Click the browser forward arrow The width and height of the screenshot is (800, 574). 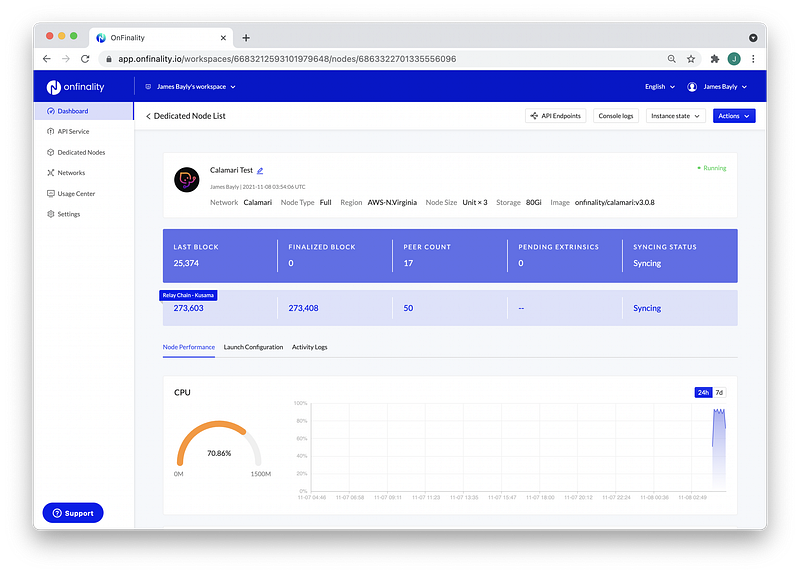tap(66, 59)
